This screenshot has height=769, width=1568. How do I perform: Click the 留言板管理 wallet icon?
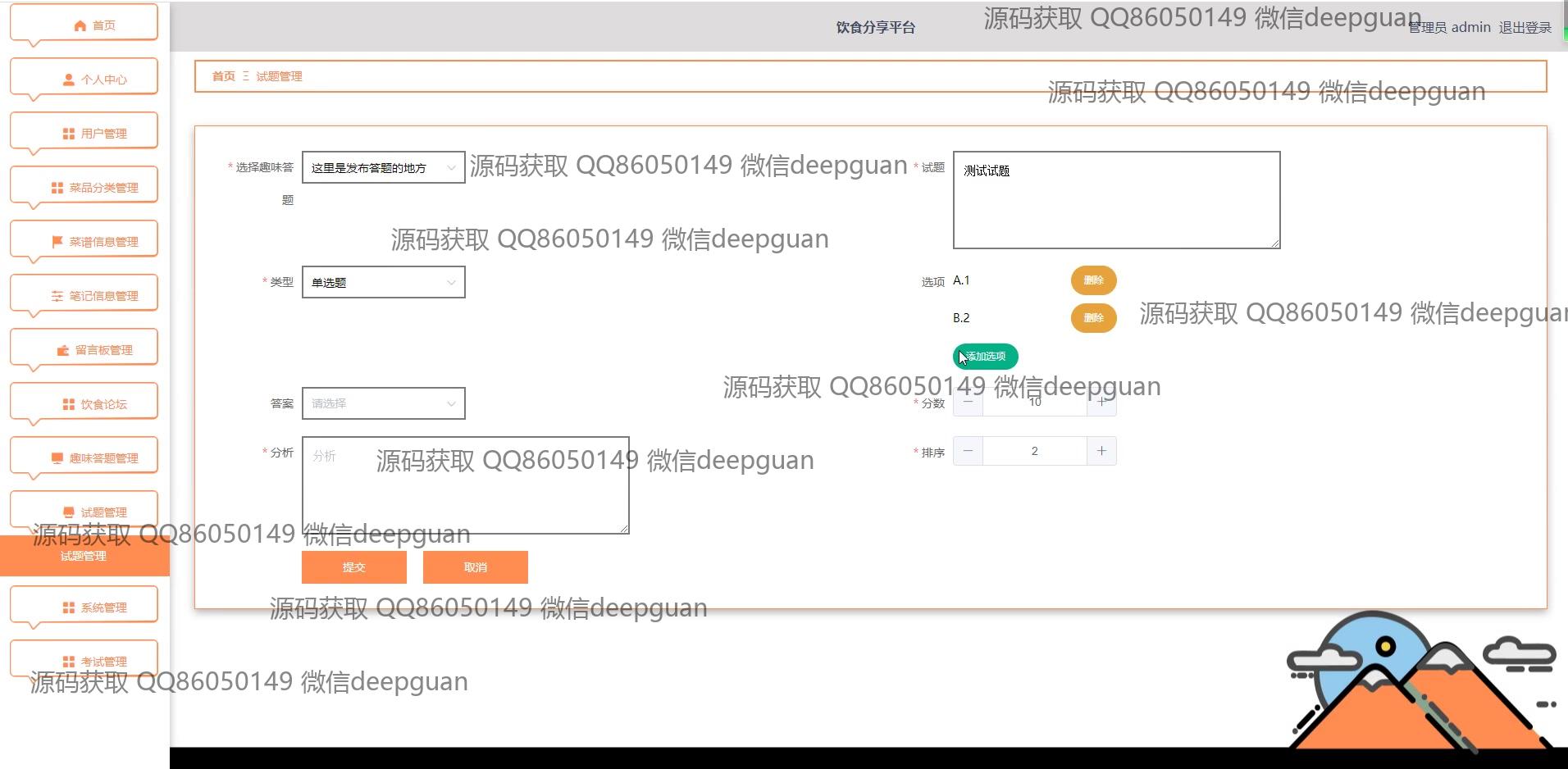click(x=63, y=350)
